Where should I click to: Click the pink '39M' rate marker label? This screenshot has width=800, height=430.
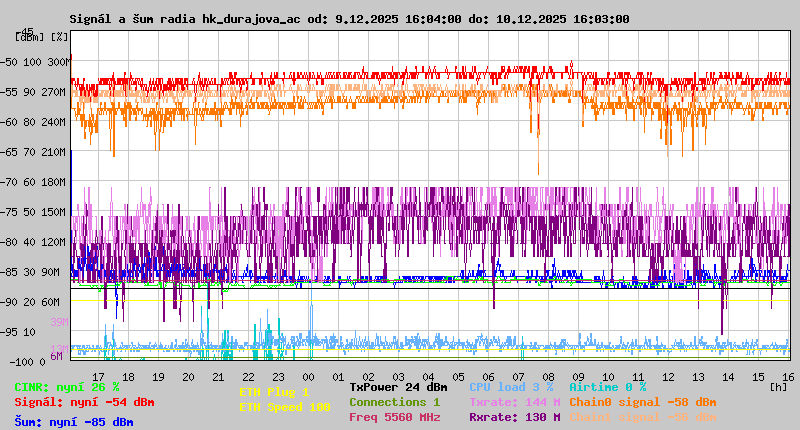pos(59,322)
